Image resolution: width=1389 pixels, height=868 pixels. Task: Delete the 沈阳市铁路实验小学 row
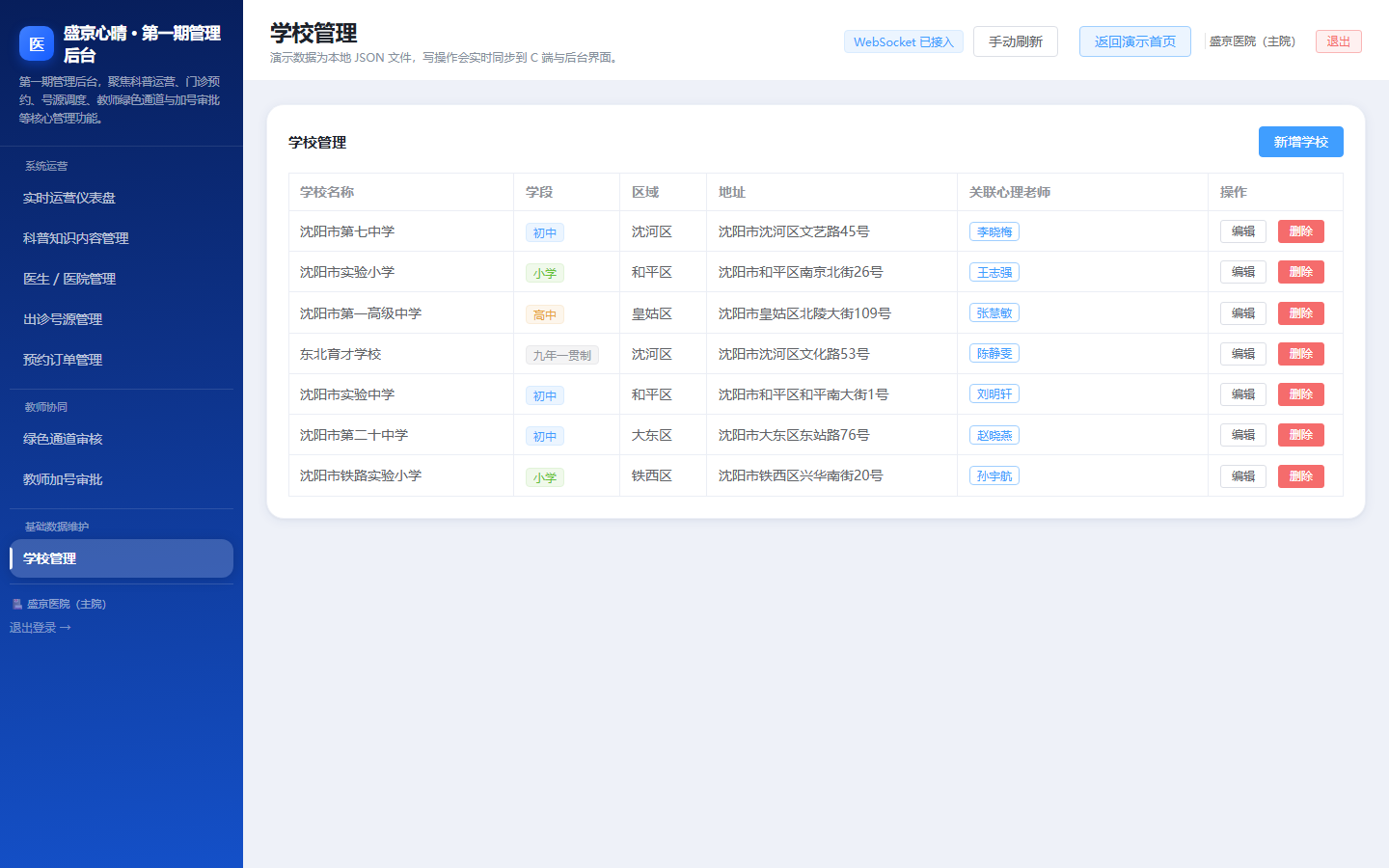point(1301,476)
